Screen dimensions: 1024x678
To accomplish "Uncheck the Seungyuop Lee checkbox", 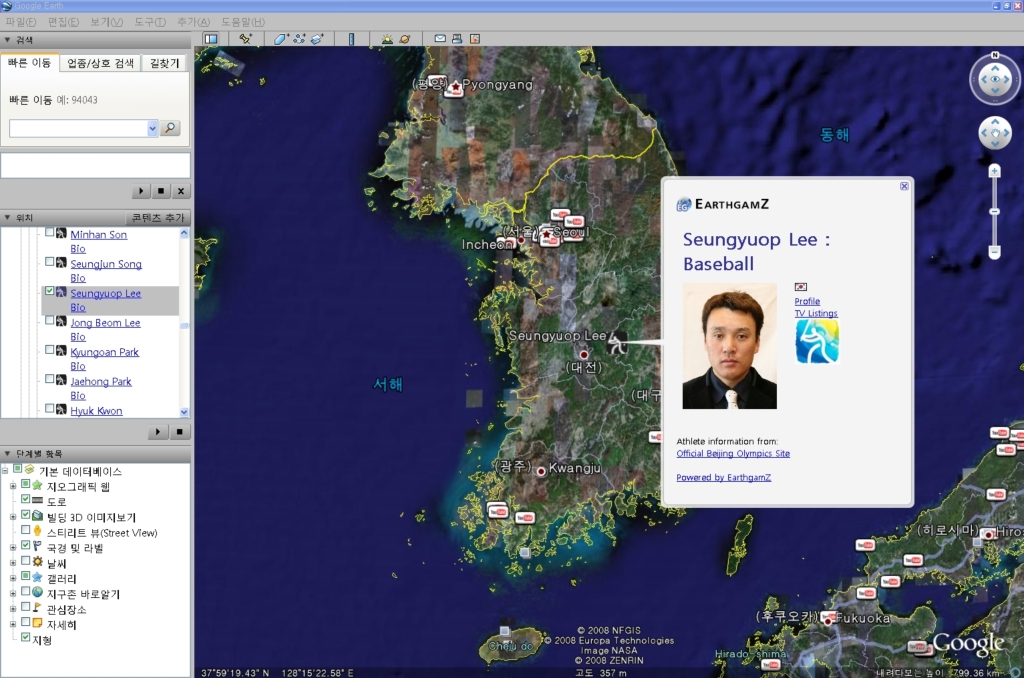I will pos(50,291).
